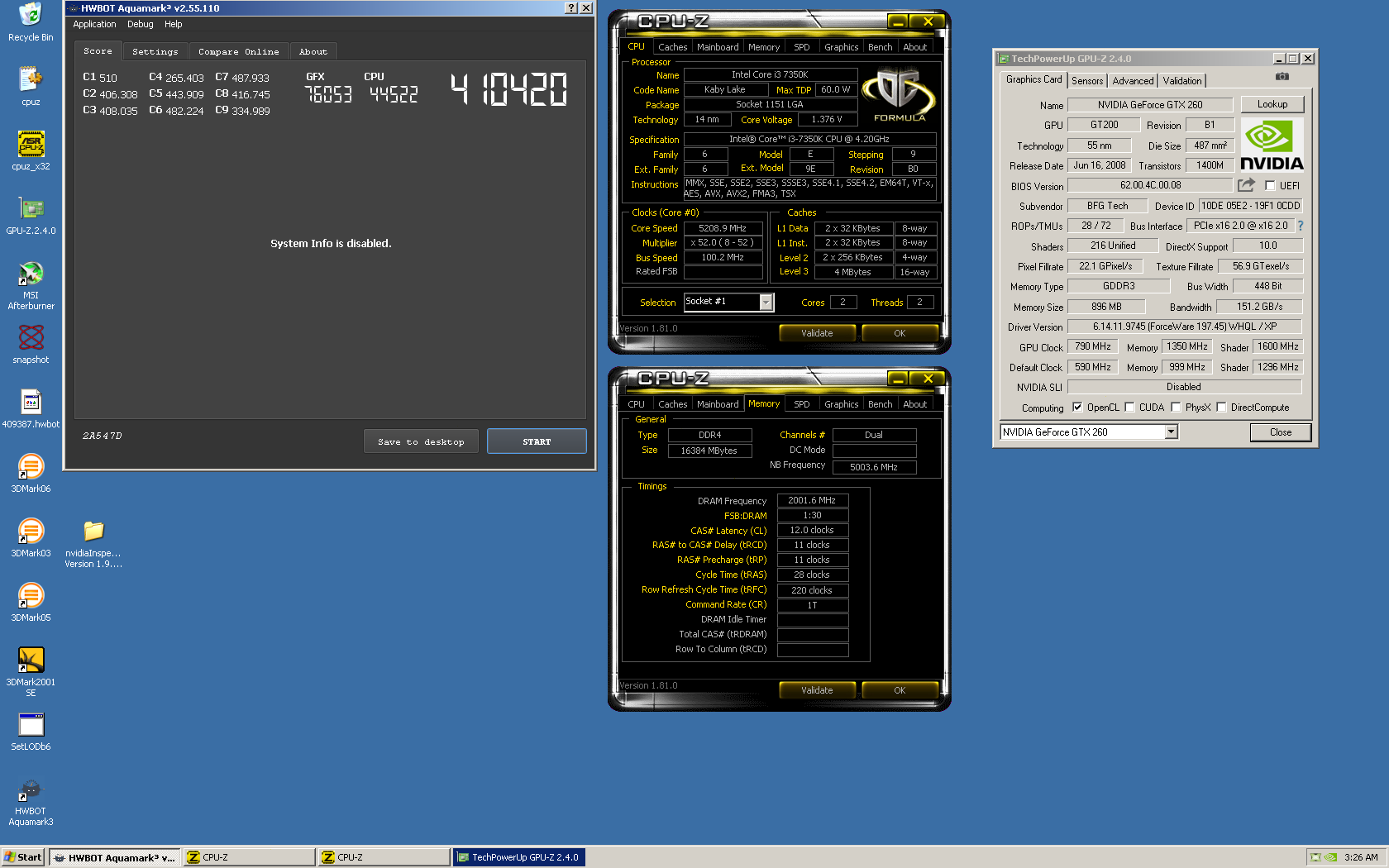This screenshot has height=868, width=1389.
Task: Open the Recycle Bin desktop icon
Action: (x=31, y=22)
